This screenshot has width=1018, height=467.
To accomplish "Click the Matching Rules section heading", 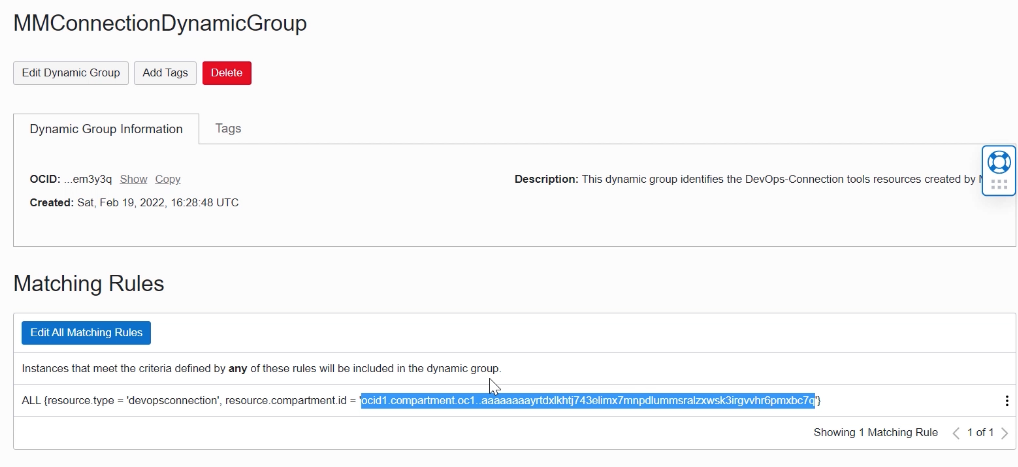I will (88, 284).
